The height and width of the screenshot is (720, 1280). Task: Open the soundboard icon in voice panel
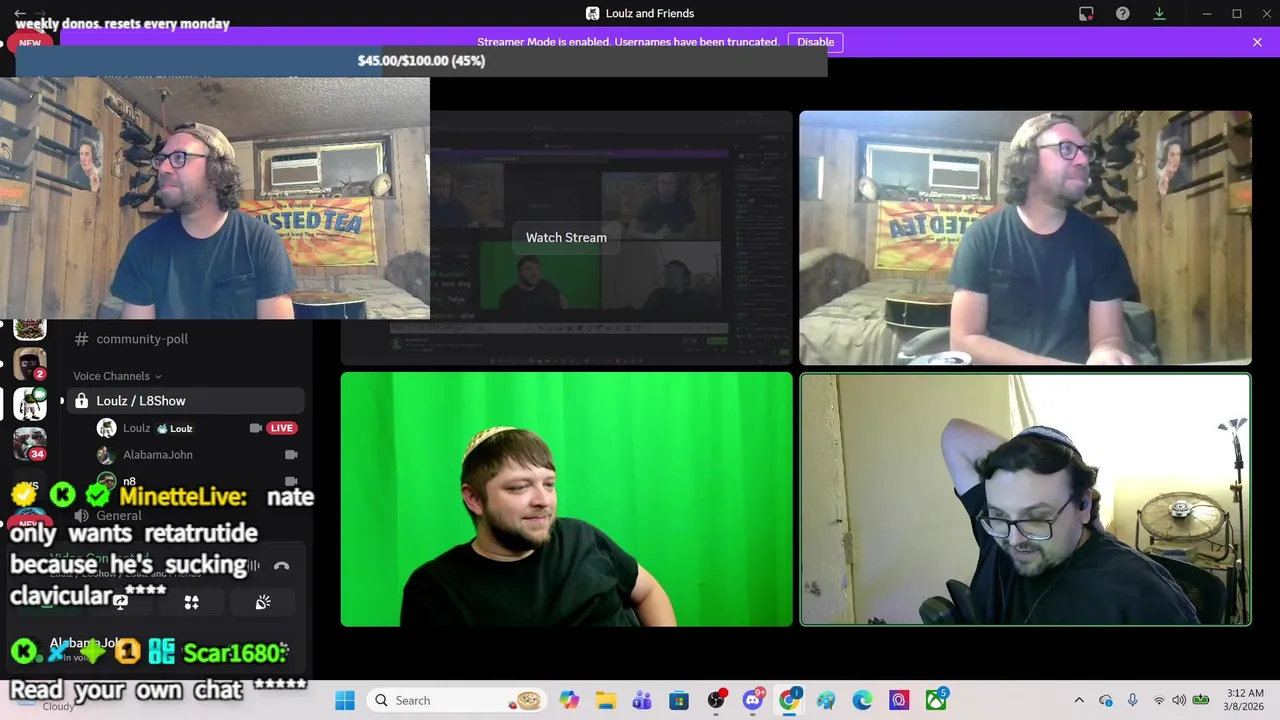tap(263, 602)
